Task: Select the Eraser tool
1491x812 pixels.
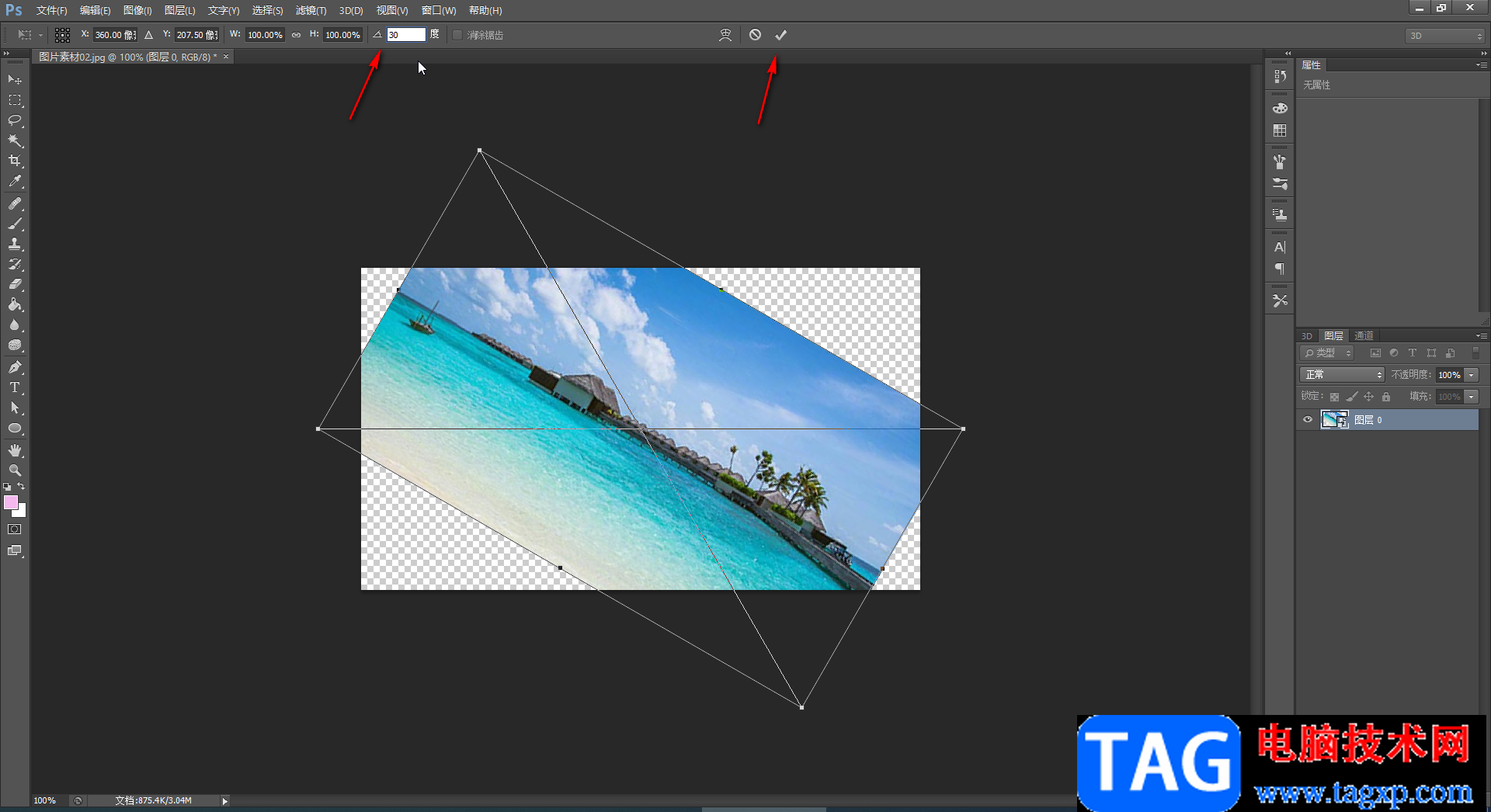Action: (x=15, y=284)
